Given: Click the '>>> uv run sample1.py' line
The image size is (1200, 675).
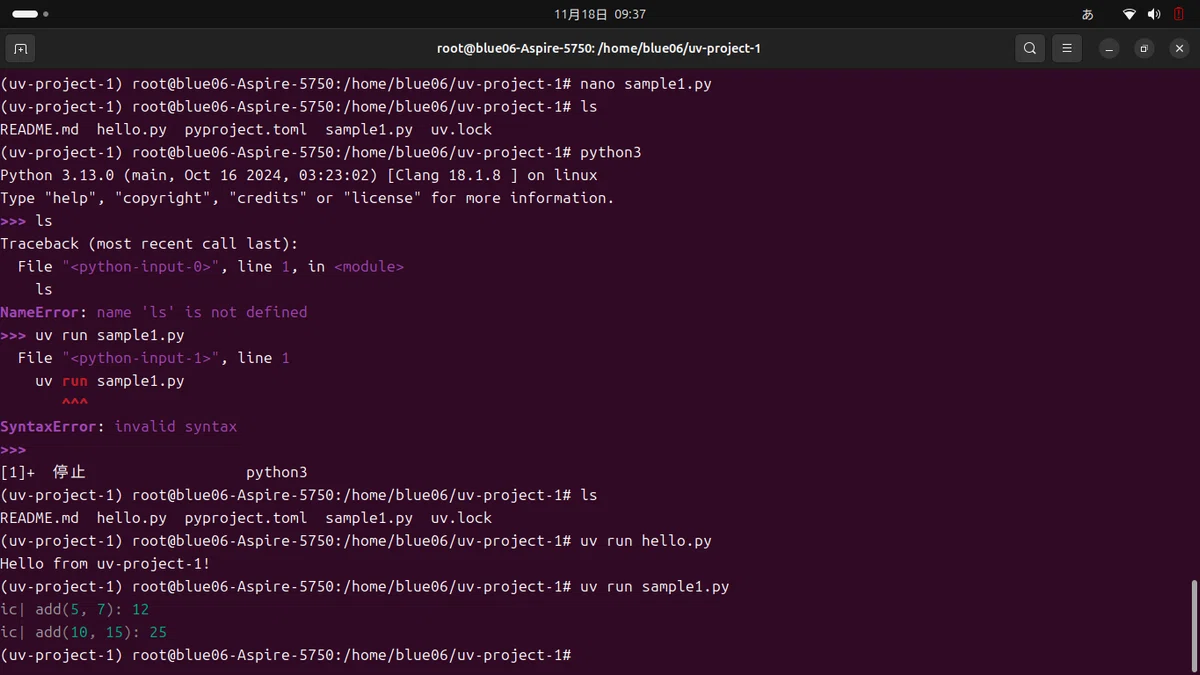Looking at the screenshot, I should [92, 335].
